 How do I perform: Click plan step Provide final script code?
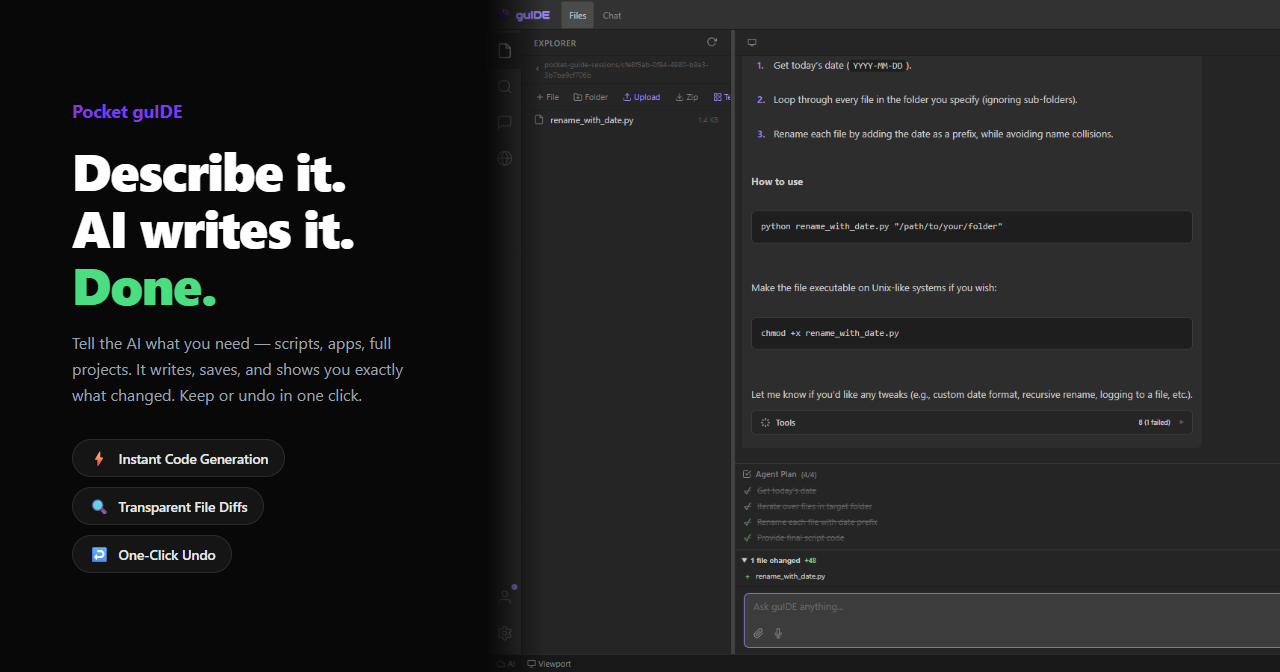800,538
